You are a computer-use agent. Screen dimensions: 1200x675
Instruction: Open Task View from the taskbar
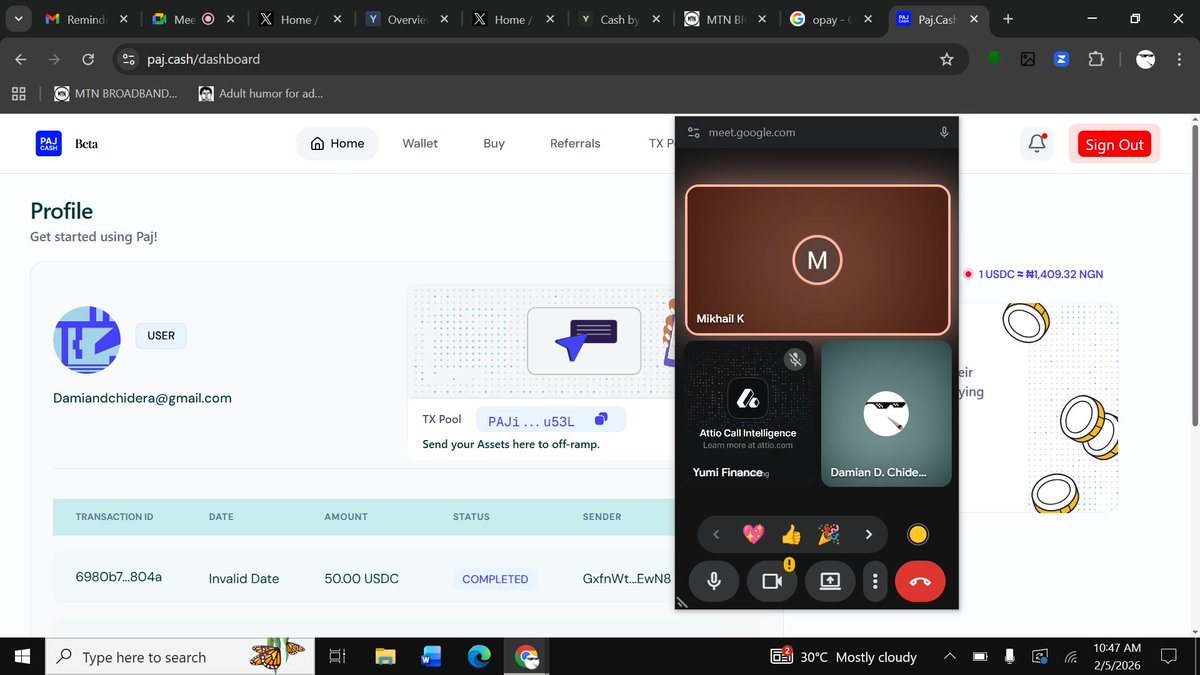(x=337, y=657)
